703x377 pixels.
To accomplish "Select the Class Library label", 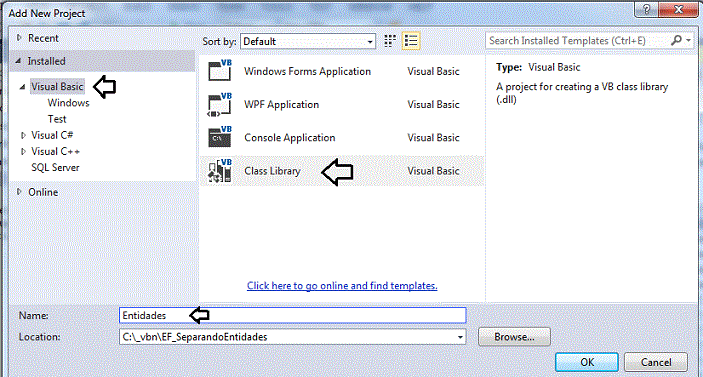I will pos(272,171).
